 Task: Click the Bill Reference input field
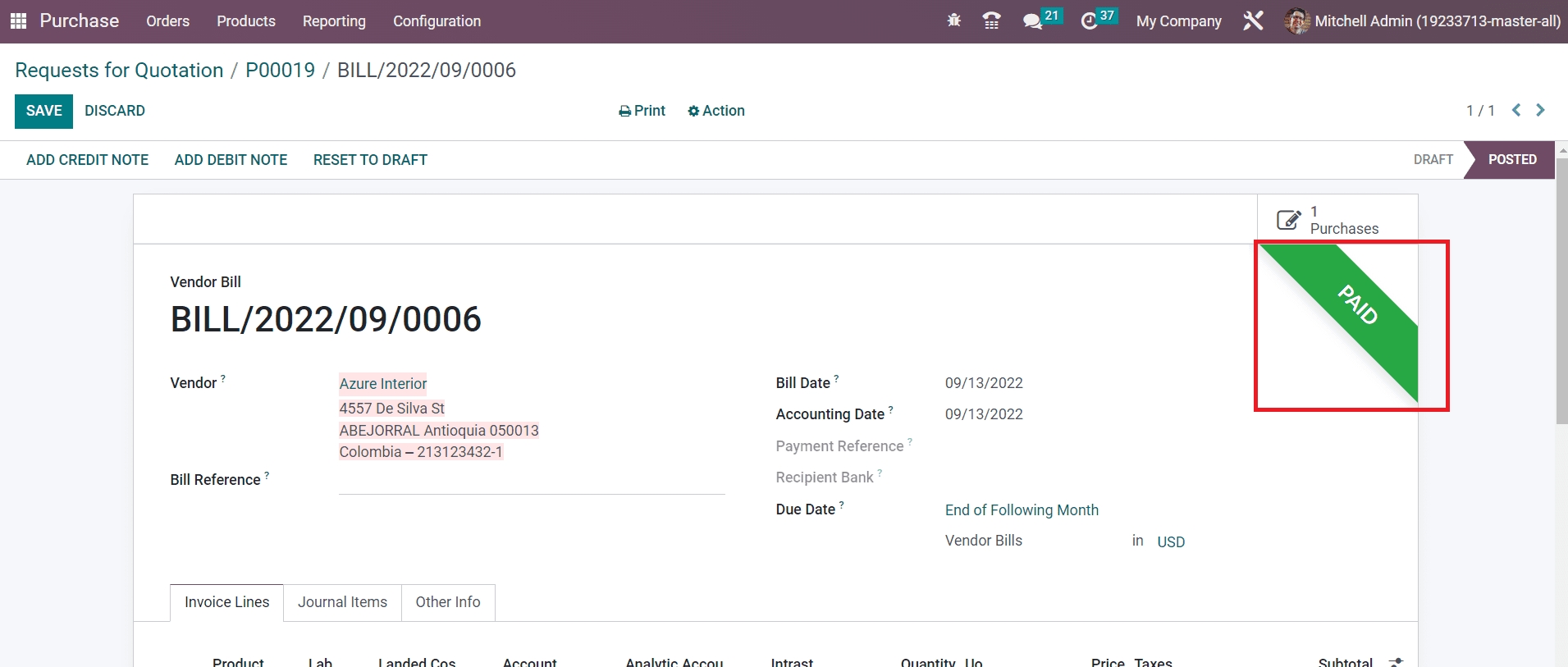(x=531, y=482)
